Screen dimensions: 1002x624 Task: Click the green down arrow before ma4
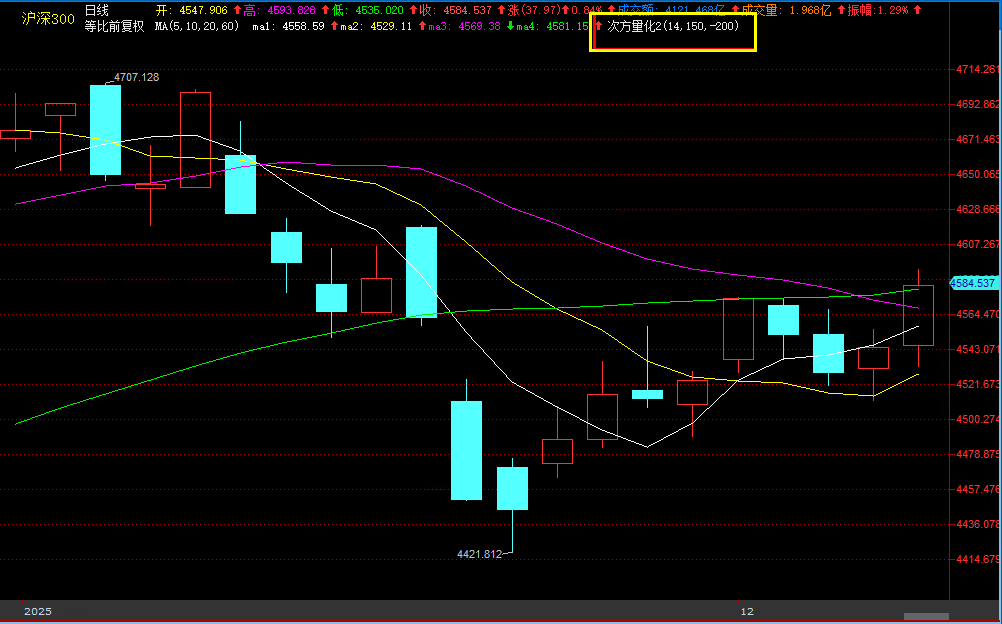[539, 26]
